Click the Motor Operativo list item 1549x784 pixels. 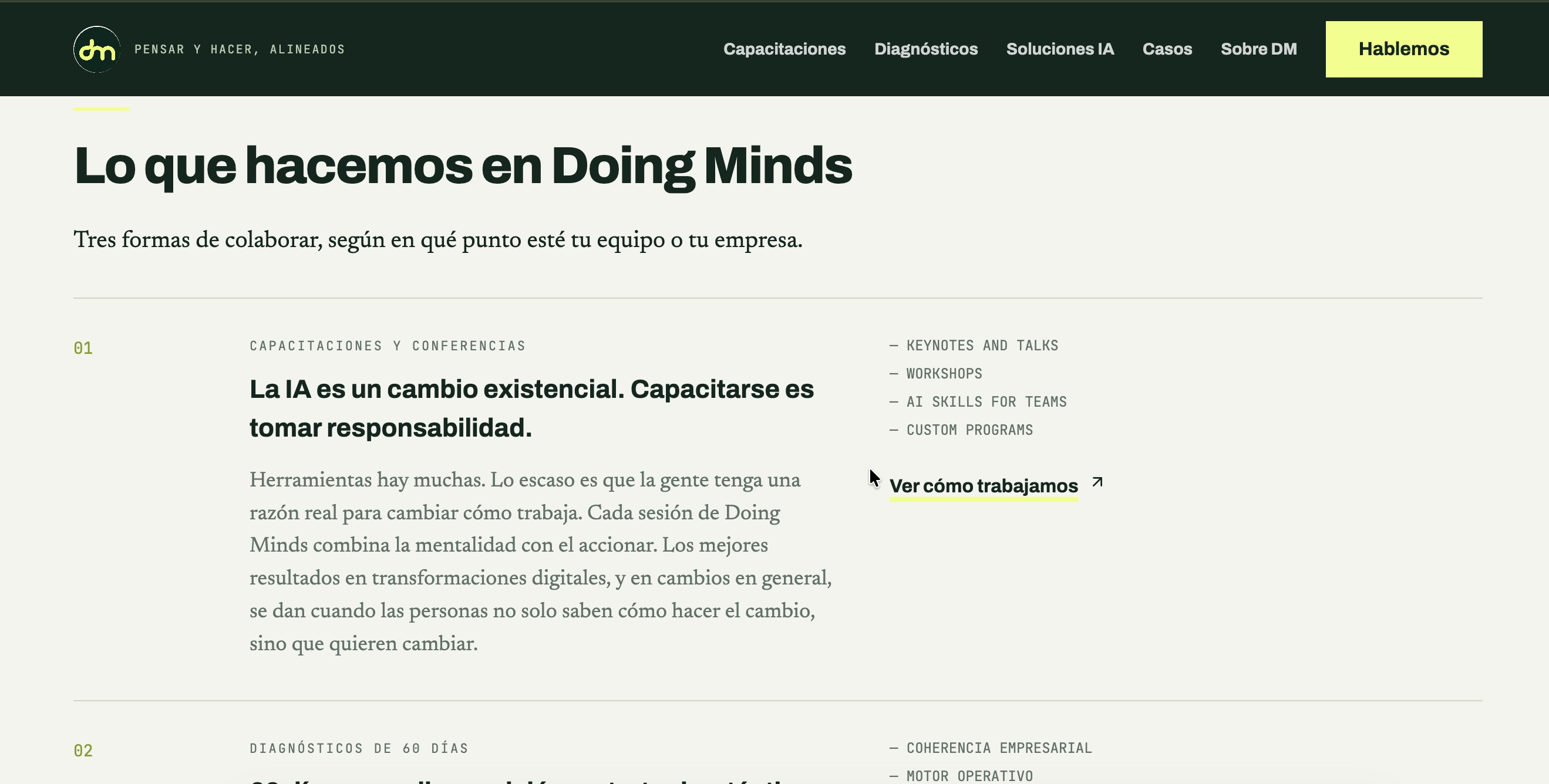tap(961, 776)
